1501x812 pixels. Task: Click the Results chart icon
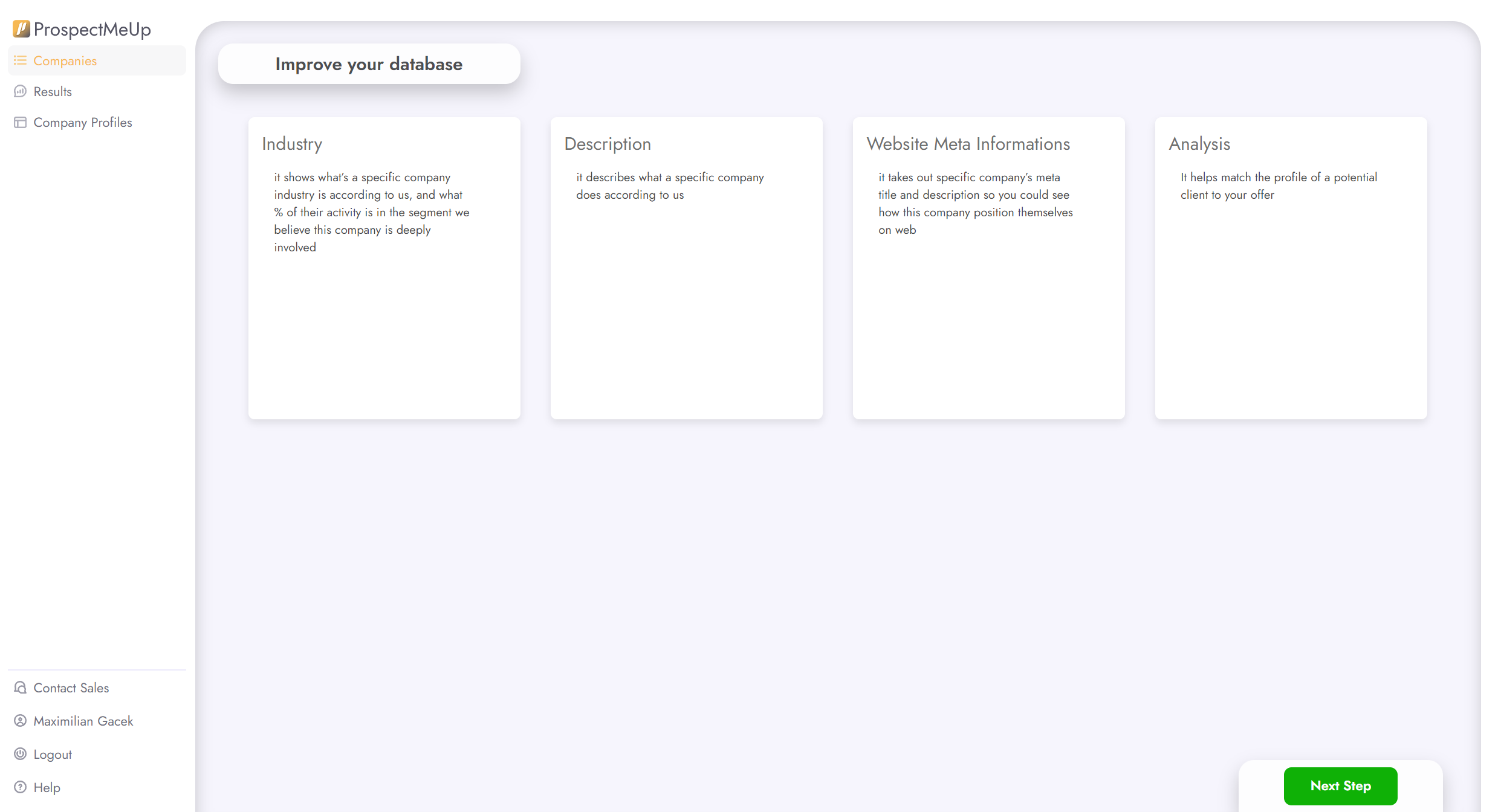20,91
